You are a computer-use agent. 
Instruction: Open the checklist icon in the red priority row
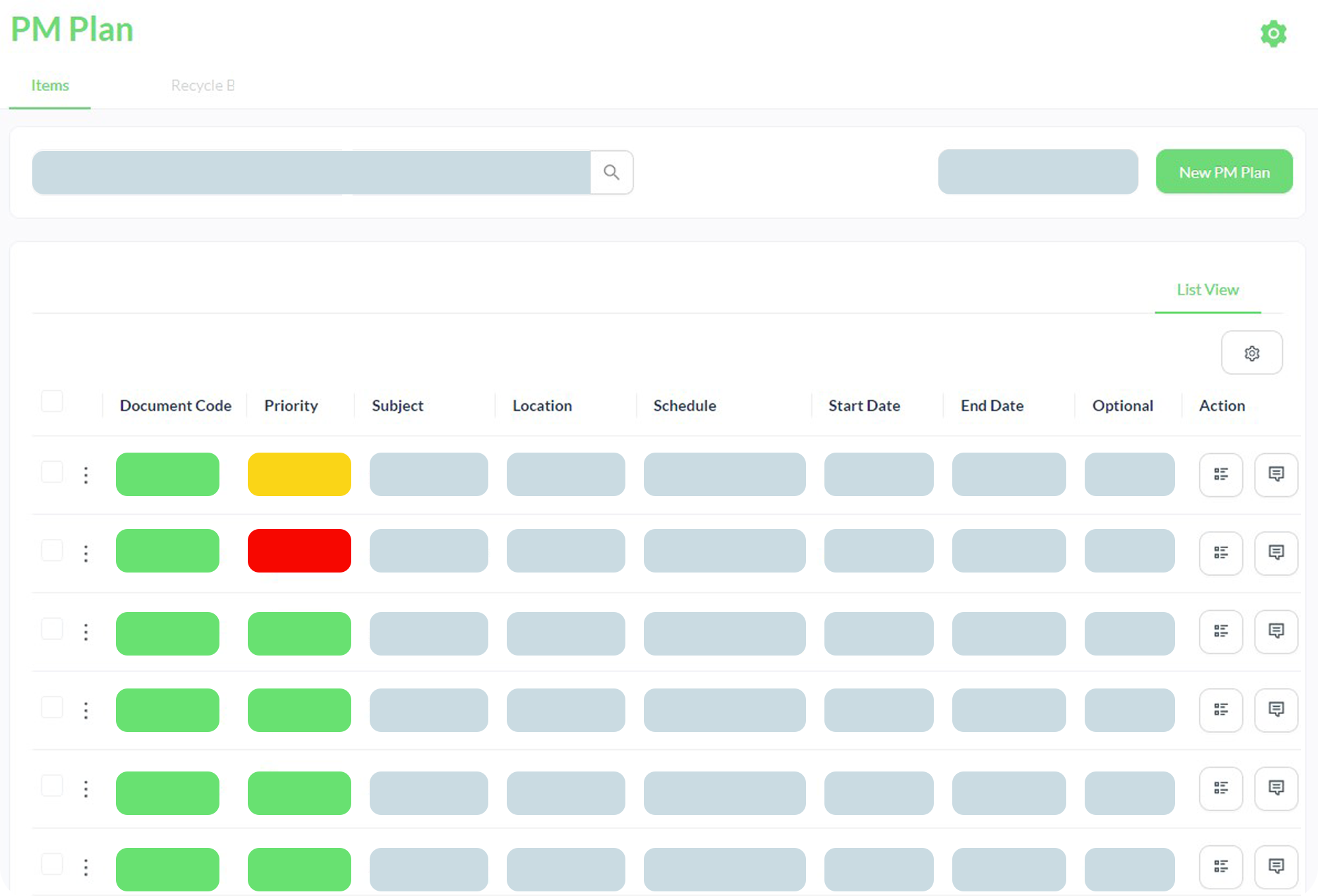[x=1220, y=553]
